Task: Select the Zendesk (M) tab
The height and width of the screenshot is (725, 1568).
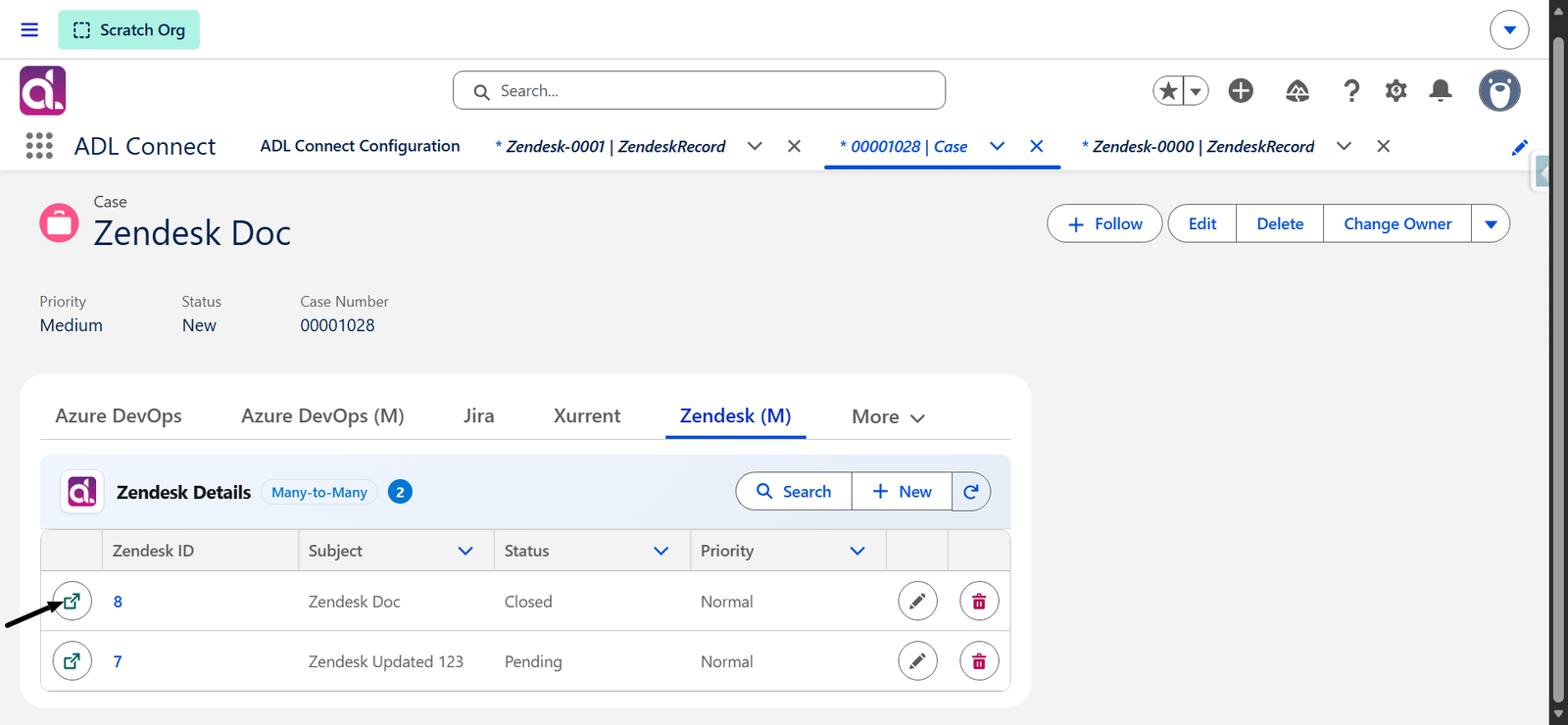Action: point(735,415)
